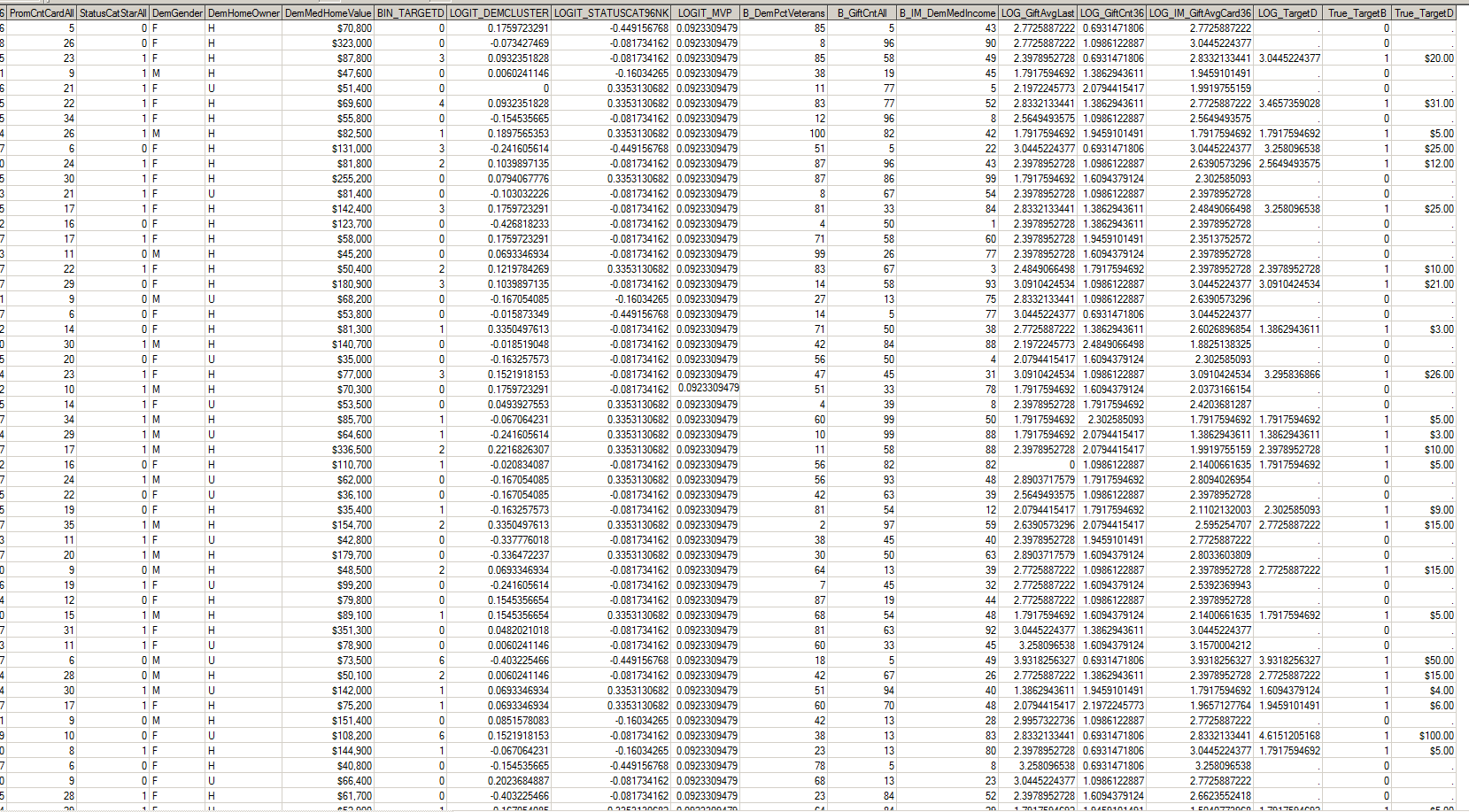
Task: Select the LOG_TargetD column header
Action: click(1287, 13)
